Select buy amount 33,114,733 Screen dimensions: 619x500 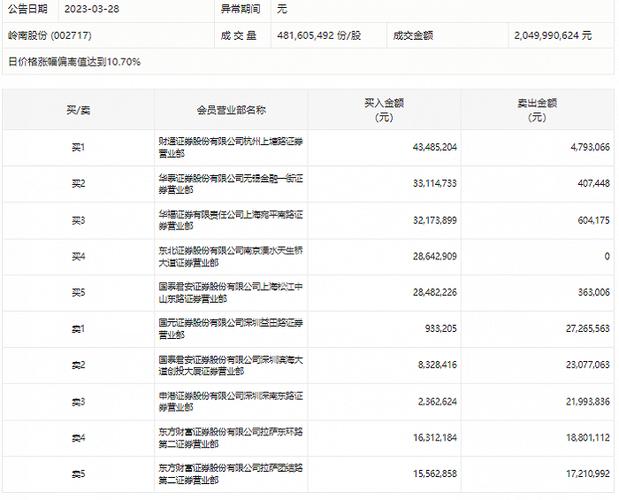pos(435,184)
